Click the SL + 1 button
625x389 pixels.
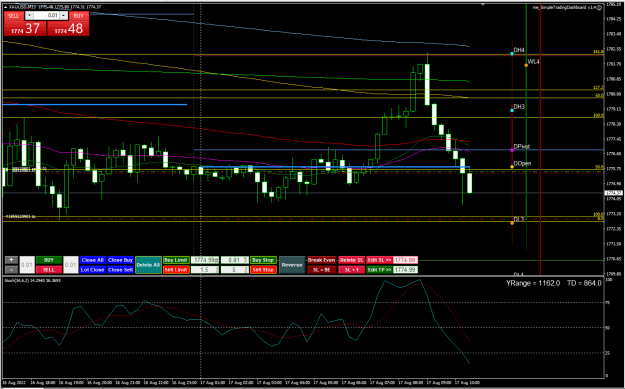tap(352, 270)
